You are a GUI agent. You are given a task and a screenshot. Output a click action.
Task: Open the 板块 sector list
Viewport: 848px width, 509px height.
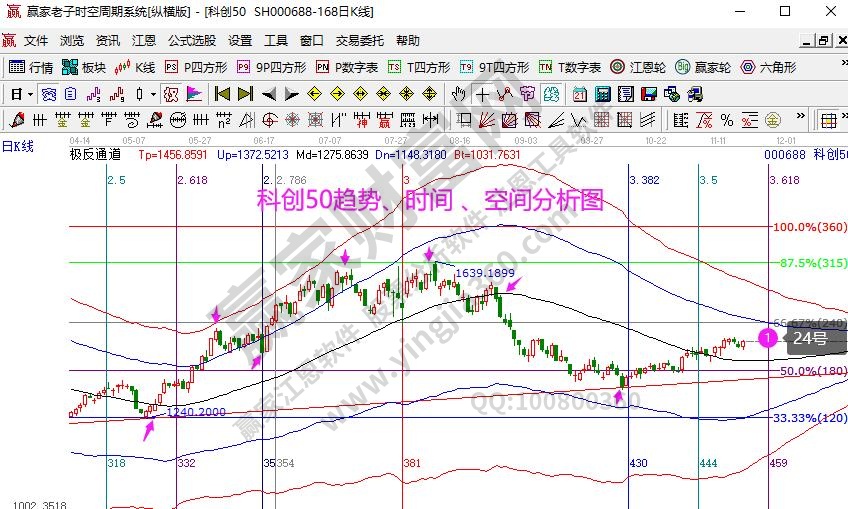(83, 68)
